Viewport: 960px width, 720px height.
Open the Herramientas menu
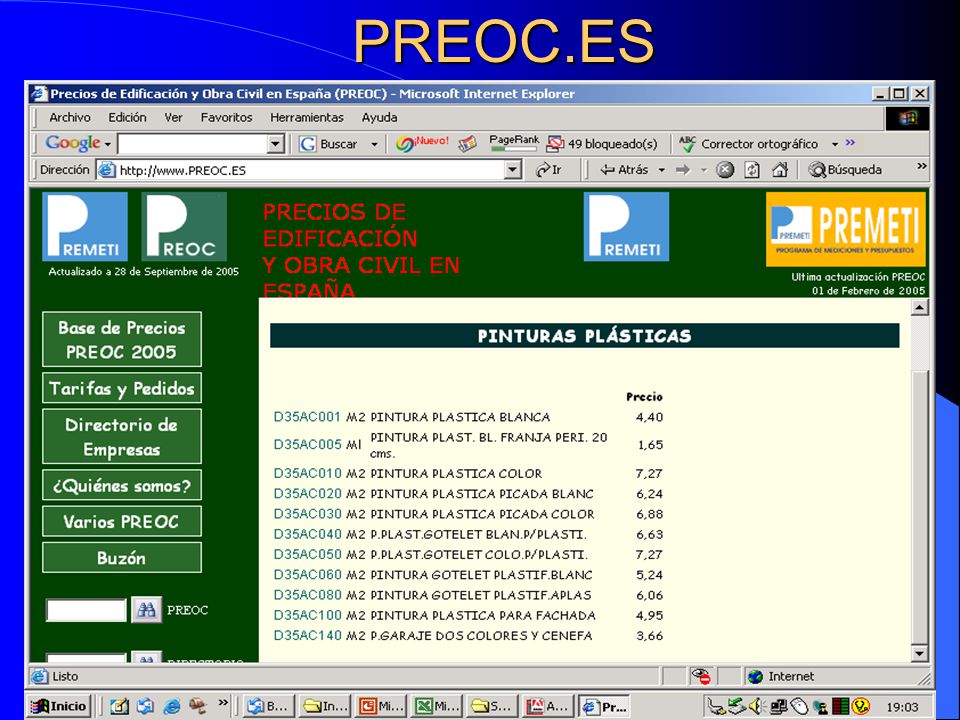click(x=307, y=117)
